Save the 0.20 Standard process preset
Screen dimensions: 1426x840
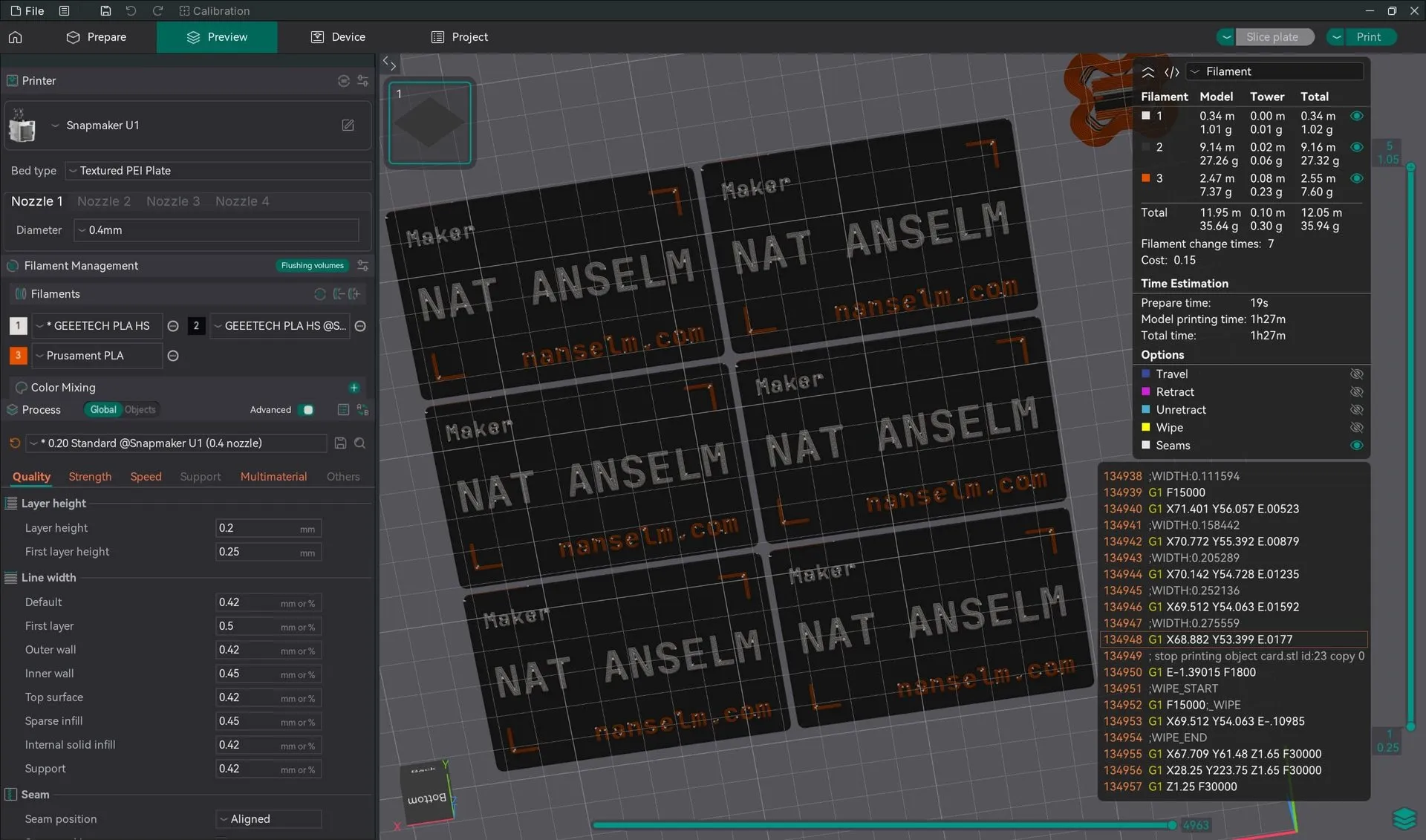(340, 443)
